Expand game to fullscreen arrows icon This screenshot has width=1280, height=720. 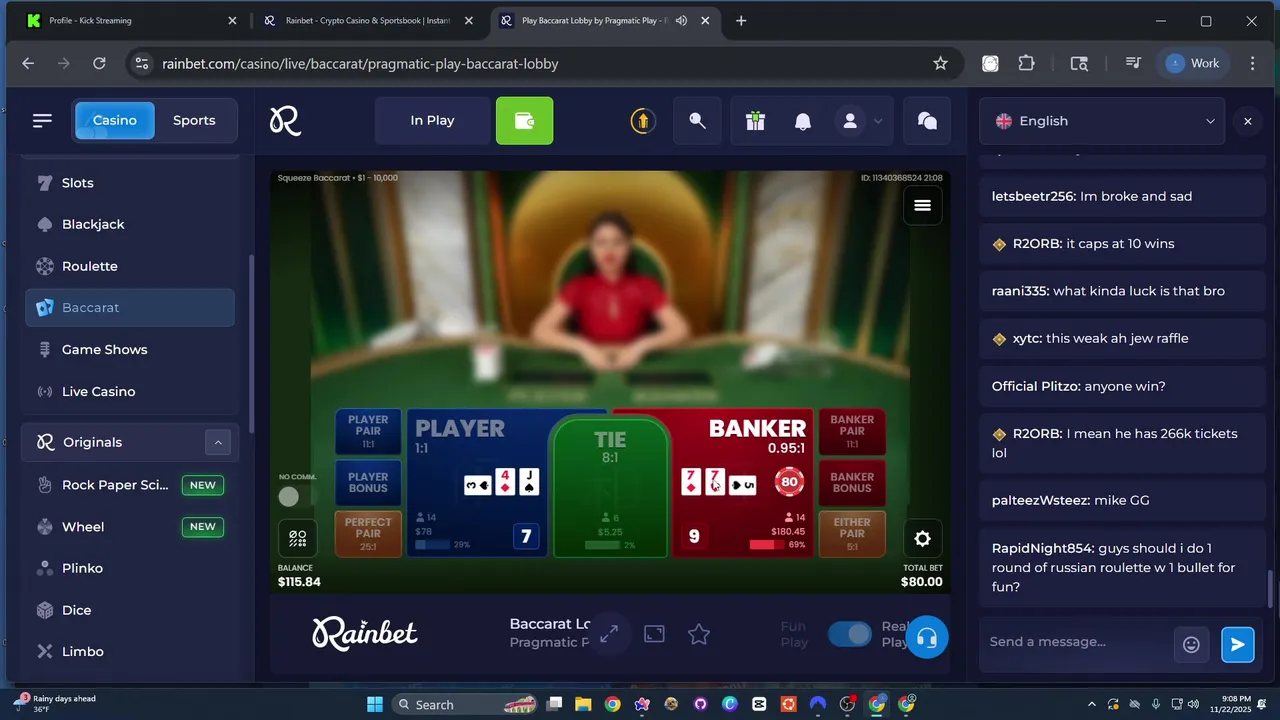(x=608, y=634)
